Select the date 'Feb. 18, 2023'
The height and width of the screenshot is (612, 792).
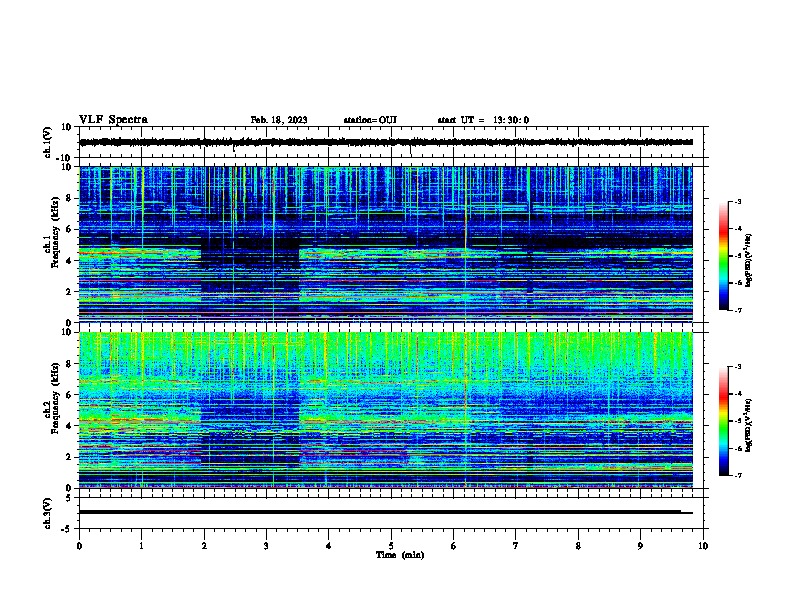(x=279, y=120)
